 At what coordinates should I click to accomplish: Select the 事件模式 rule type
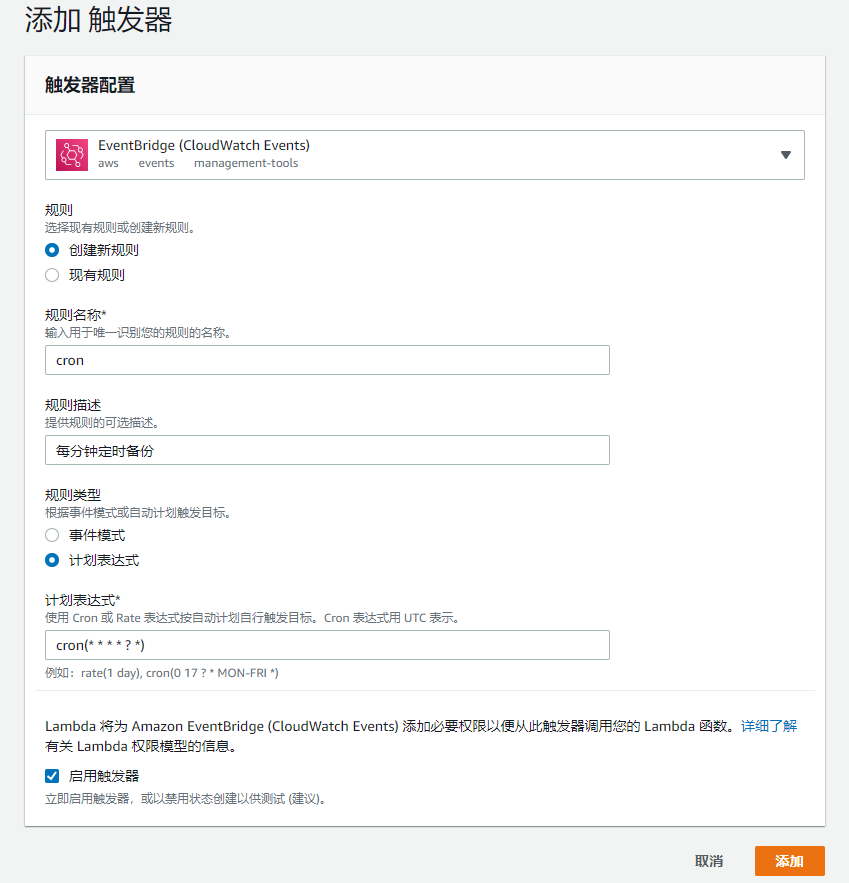tap(52, 535)
